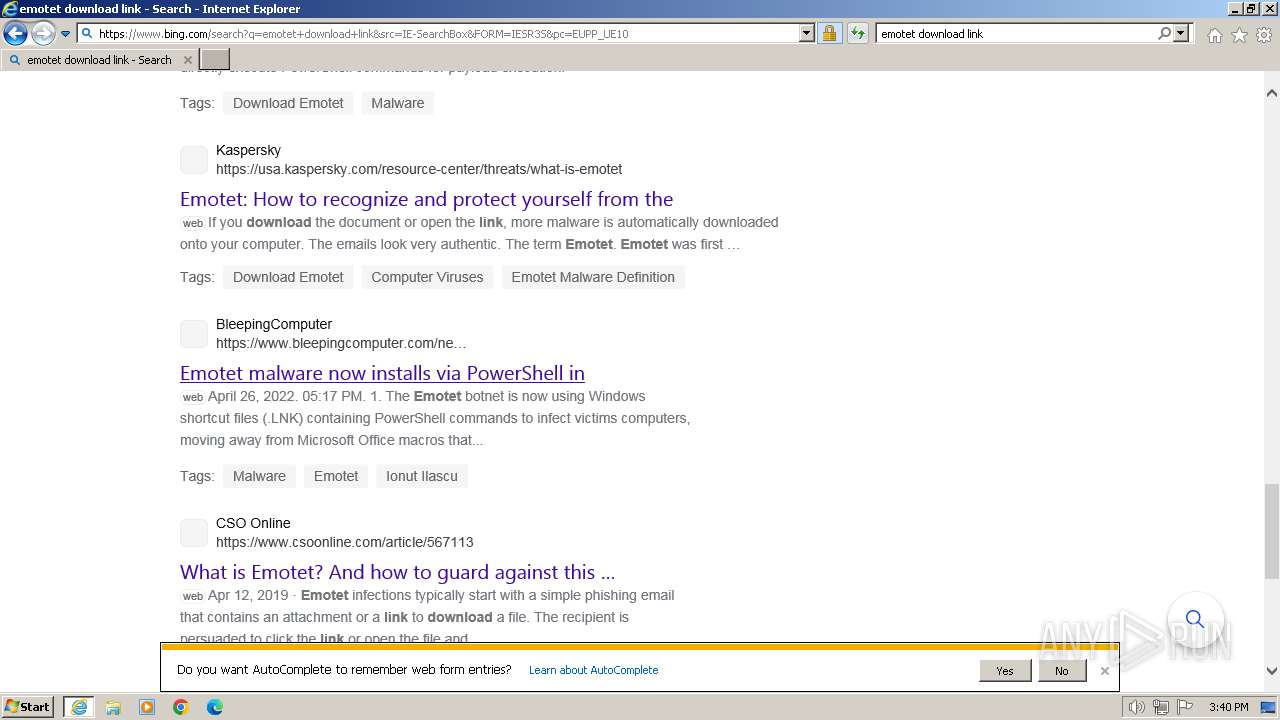Open a new blank tab

[x=215, y=60]
